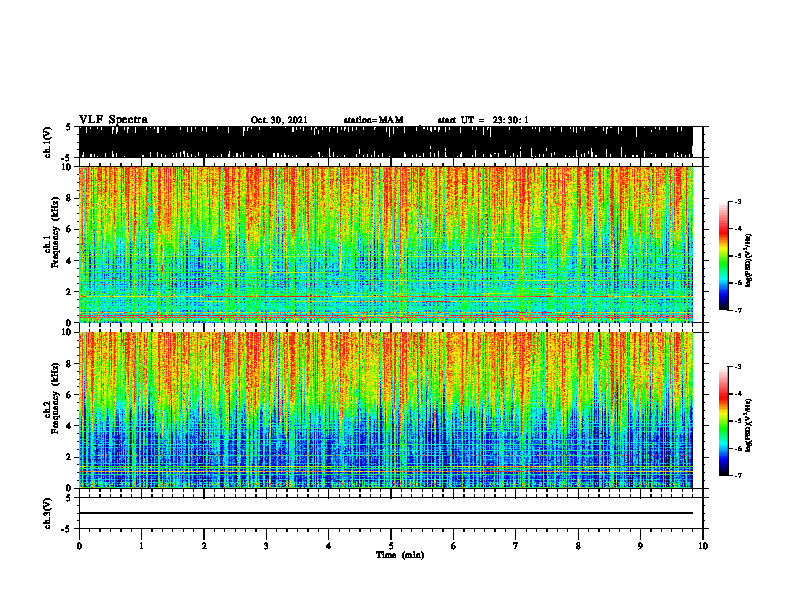Select the "Oct. 30, 2021" date text
The height and width of the screenshot is (612, 792).
pyautogui.click(x=279, y=120)
